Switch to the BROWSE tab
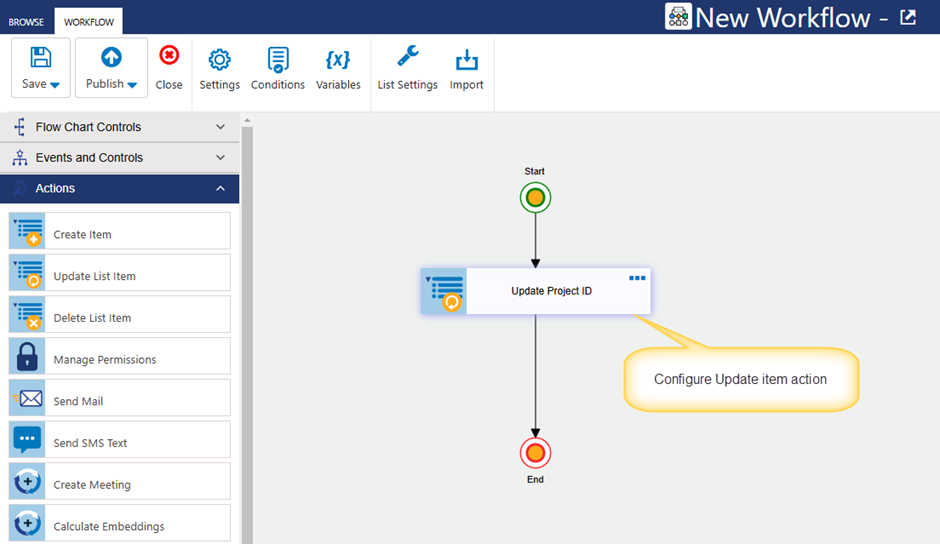940x544 pixels. pyautogui.click(x=26, y=22)
